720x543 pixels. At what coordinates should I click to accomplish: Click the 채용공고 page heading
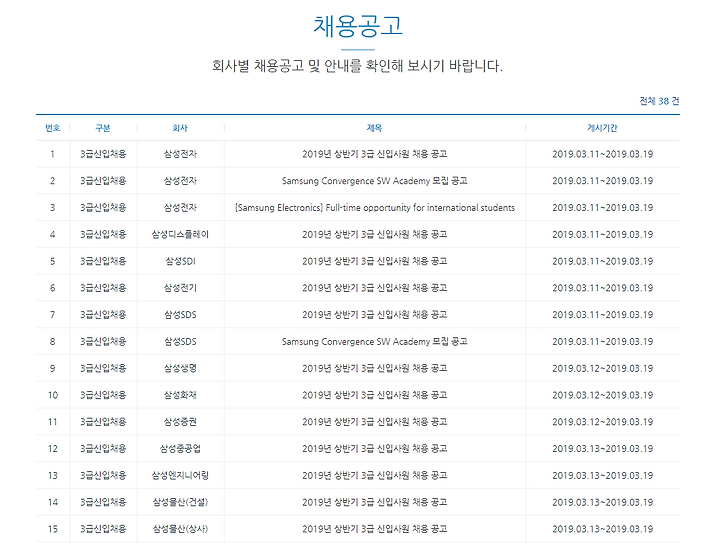(x=358, y=26)
